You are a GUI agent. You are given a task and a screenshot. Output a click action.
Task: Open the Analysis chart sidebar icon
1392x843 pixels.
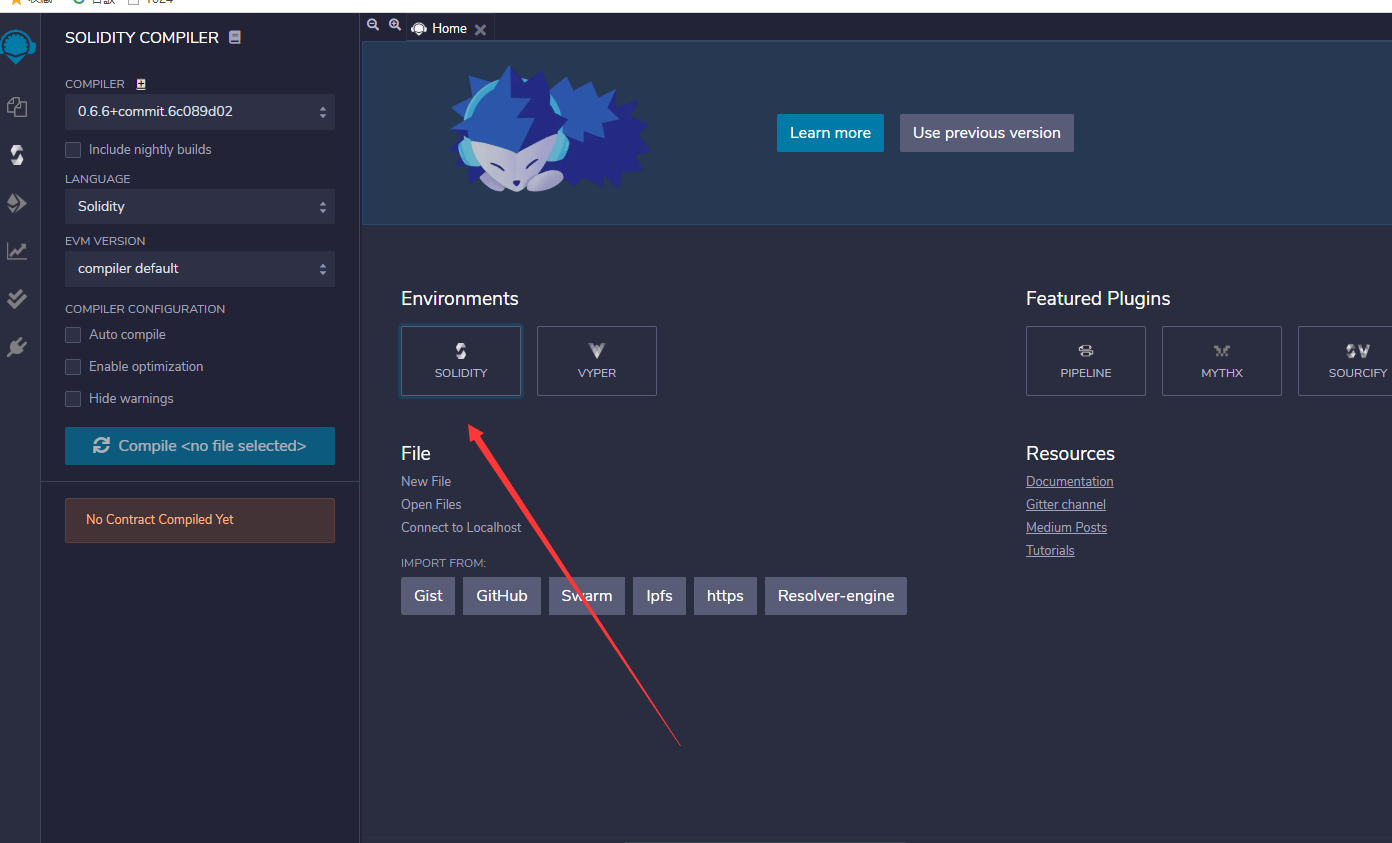(x=17, y=251)
